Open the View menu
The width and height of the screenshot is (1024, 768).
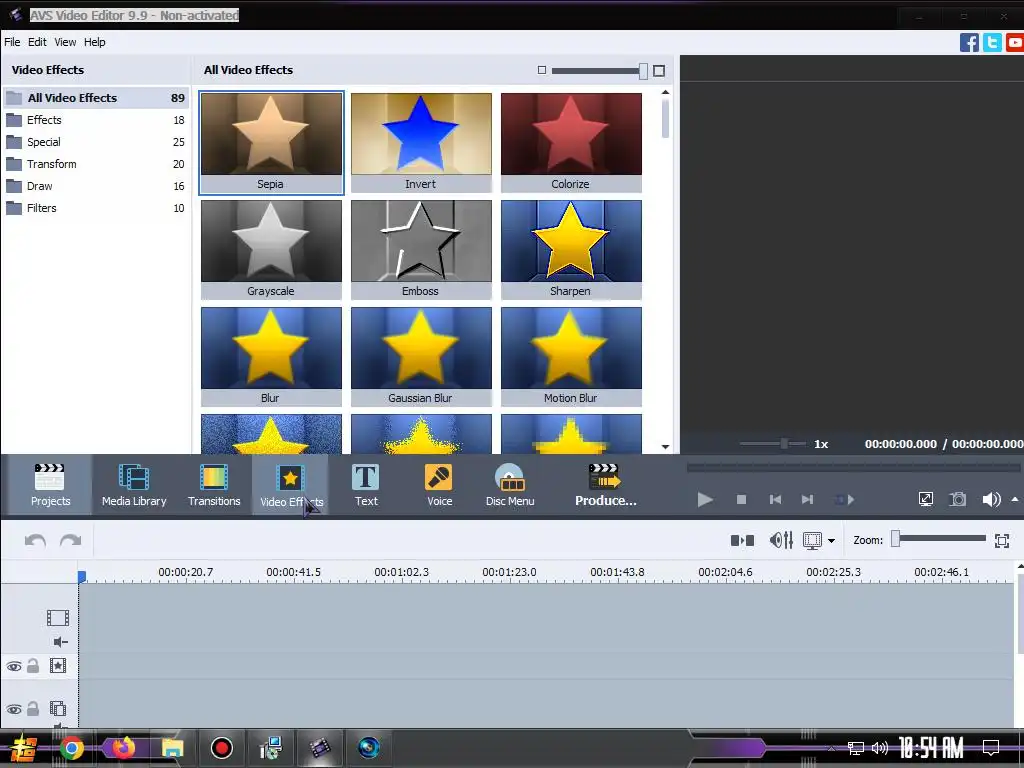point(65,42)
